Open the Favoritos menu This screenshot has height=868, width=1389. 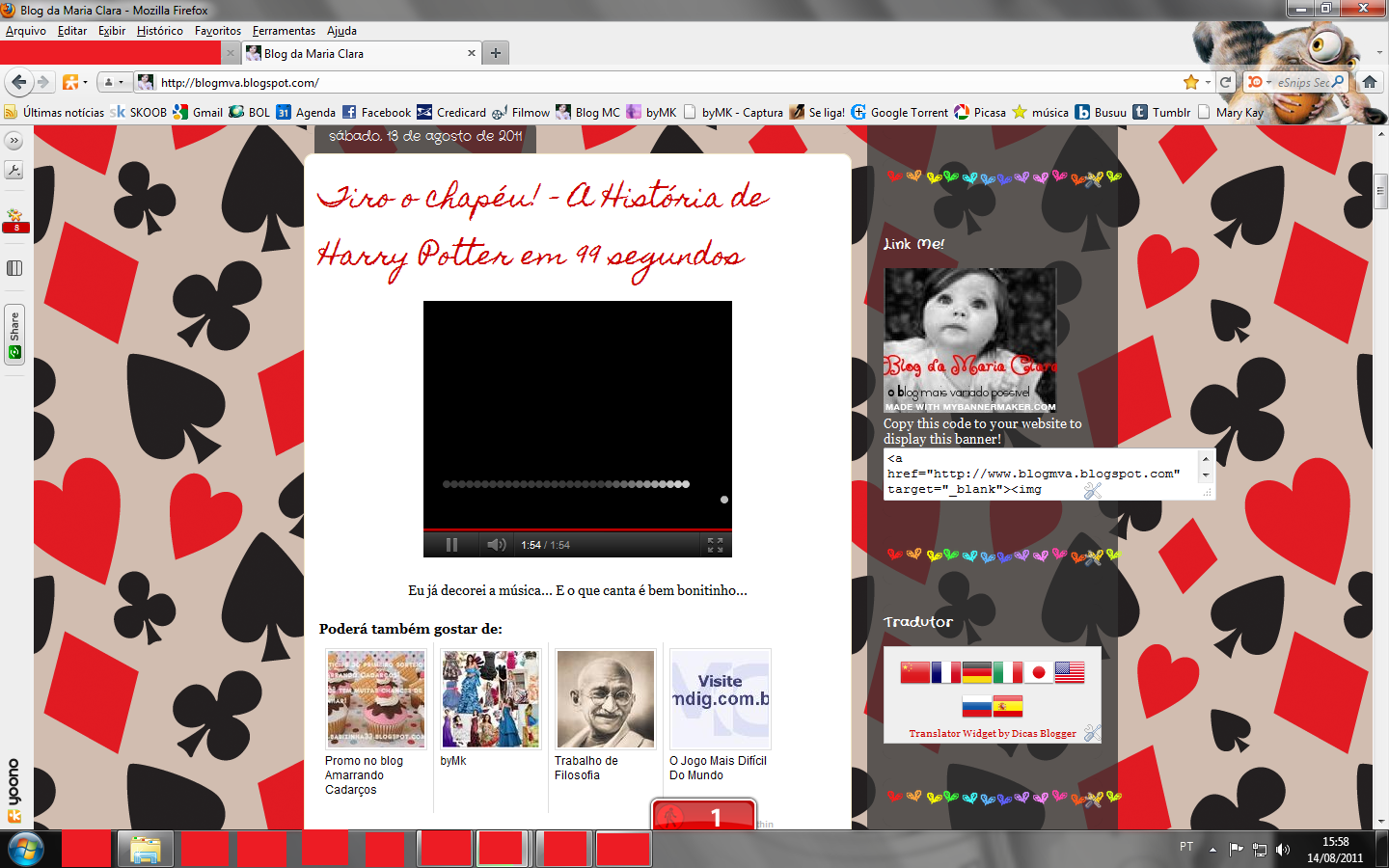pos(218,31)
